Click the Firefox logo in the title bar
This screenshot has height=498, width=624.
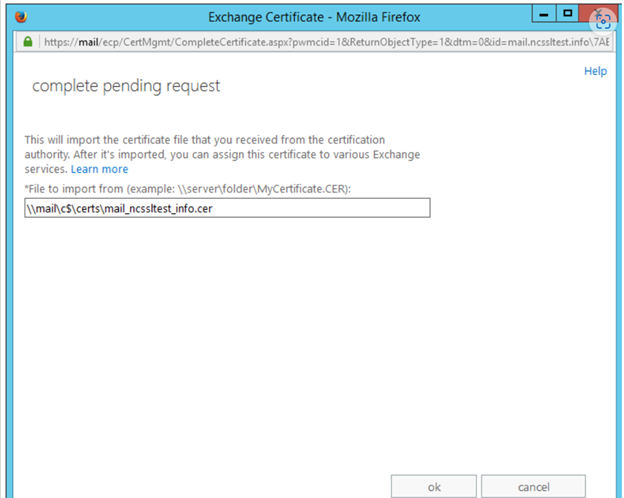[21, 17]
